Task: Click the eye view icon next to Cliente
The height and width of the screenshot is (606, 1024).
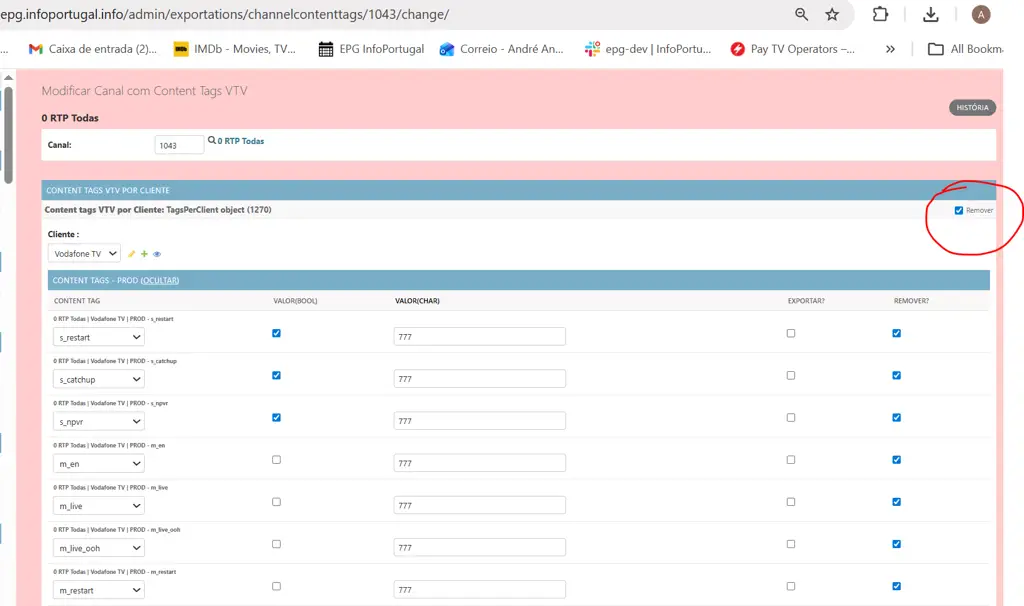Action: pyautogui.click(x=157, y=254)
